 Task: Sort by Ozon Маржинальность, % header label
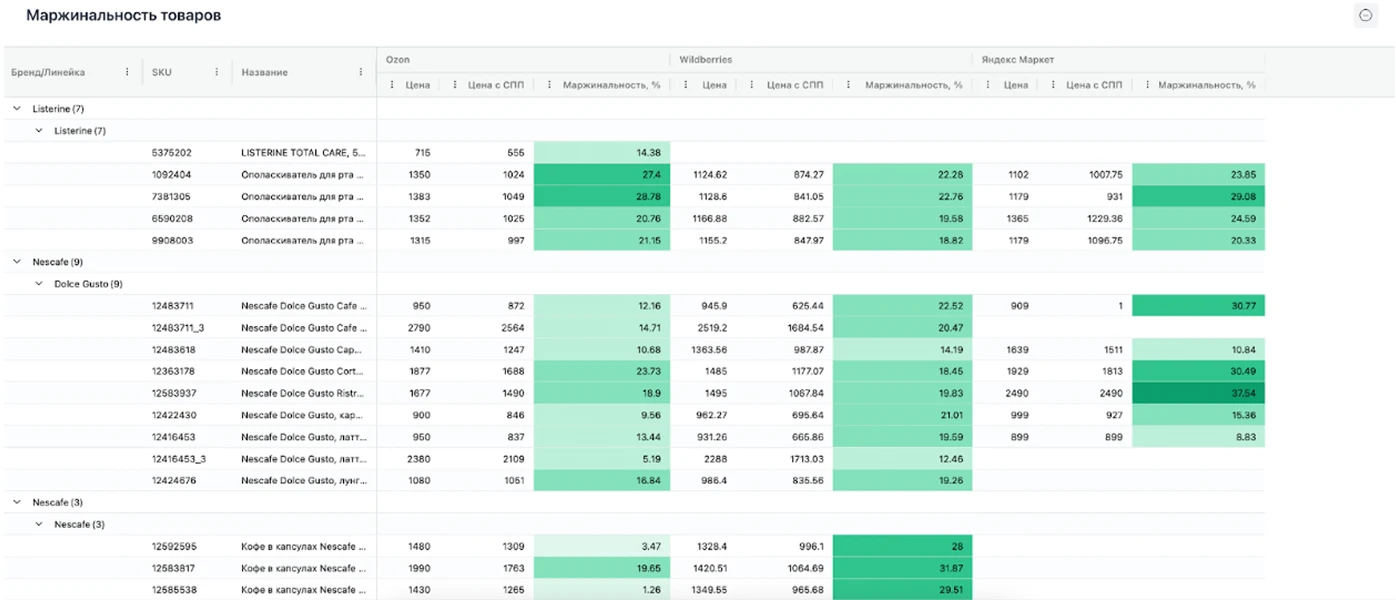coord(611,85)
